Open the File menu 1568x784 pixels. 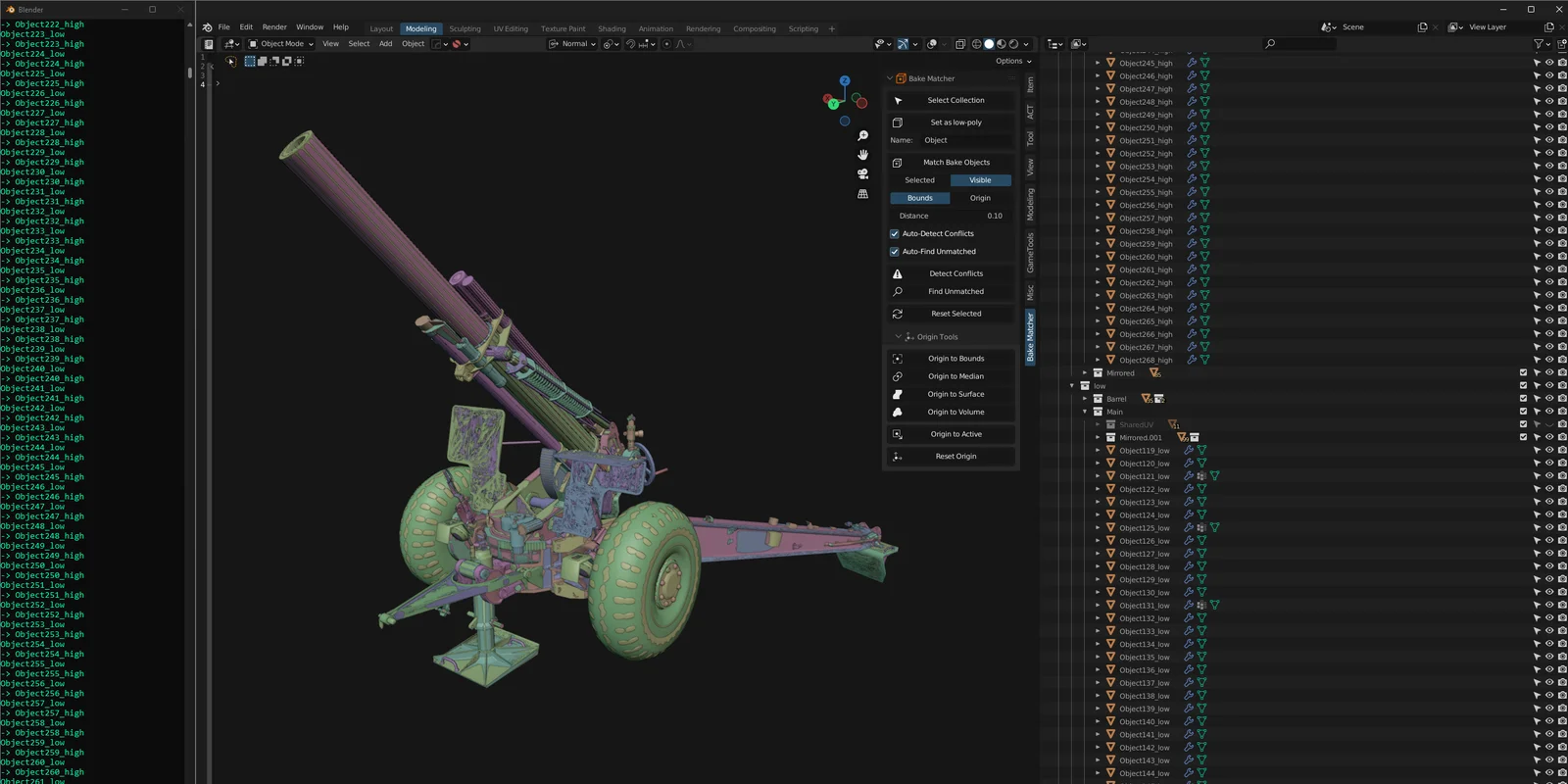coord(223,27)
